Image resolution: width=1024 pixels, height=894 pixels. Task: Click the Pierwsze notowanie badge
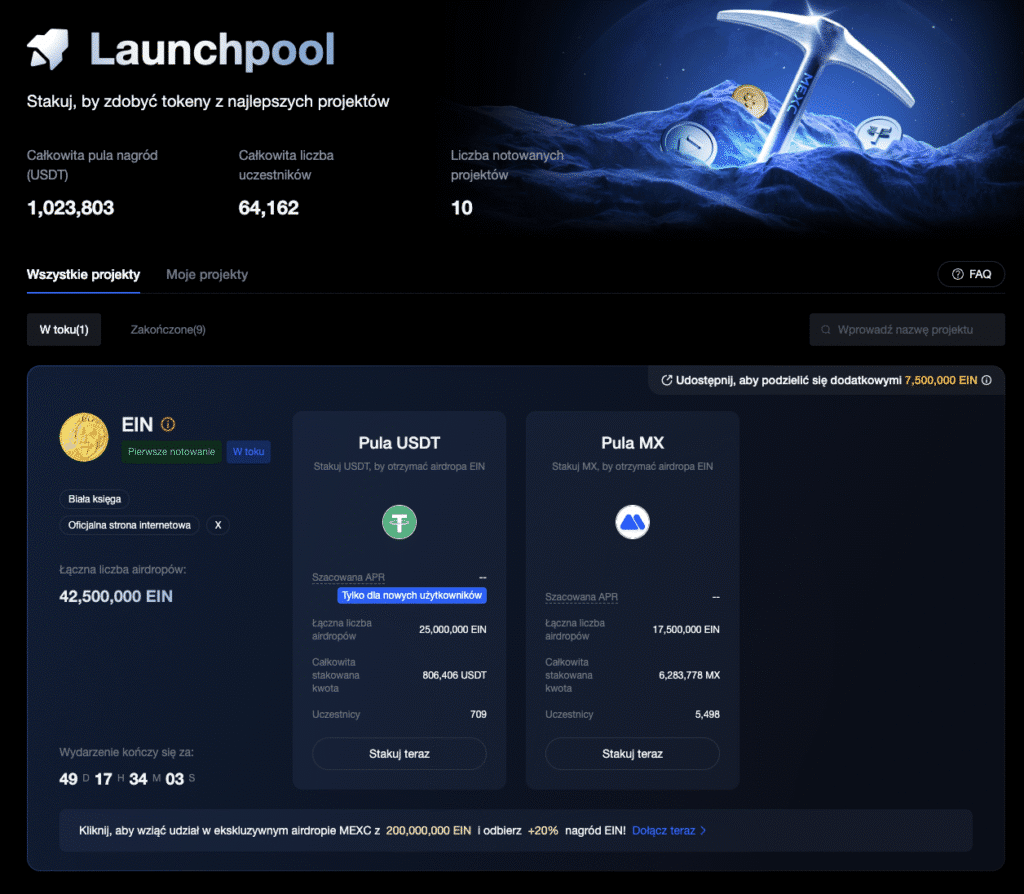171,451
